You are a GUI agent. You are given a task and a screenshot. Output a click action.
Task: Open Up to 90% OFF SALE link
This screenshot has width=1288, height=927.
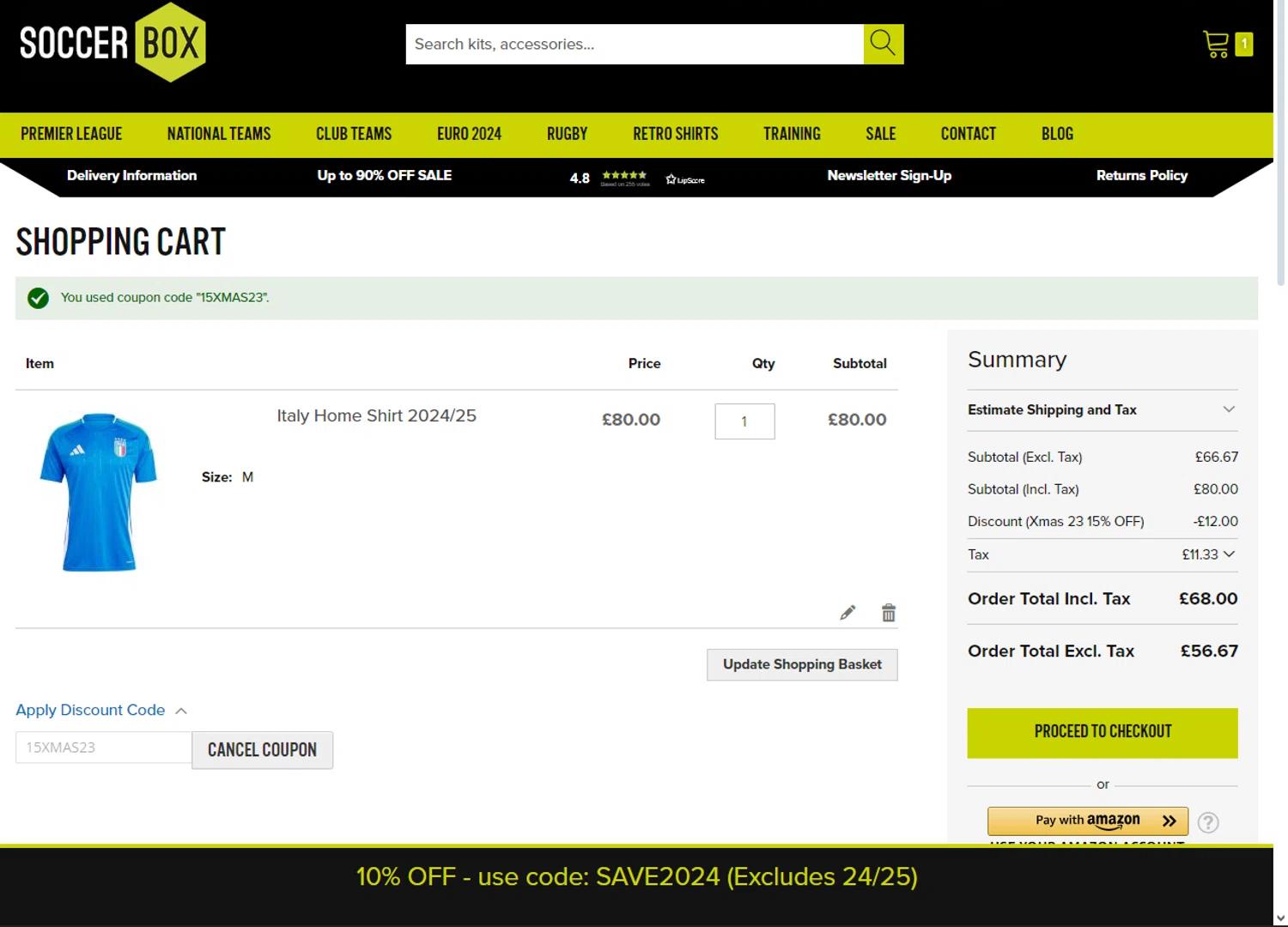tap(385, 175)
